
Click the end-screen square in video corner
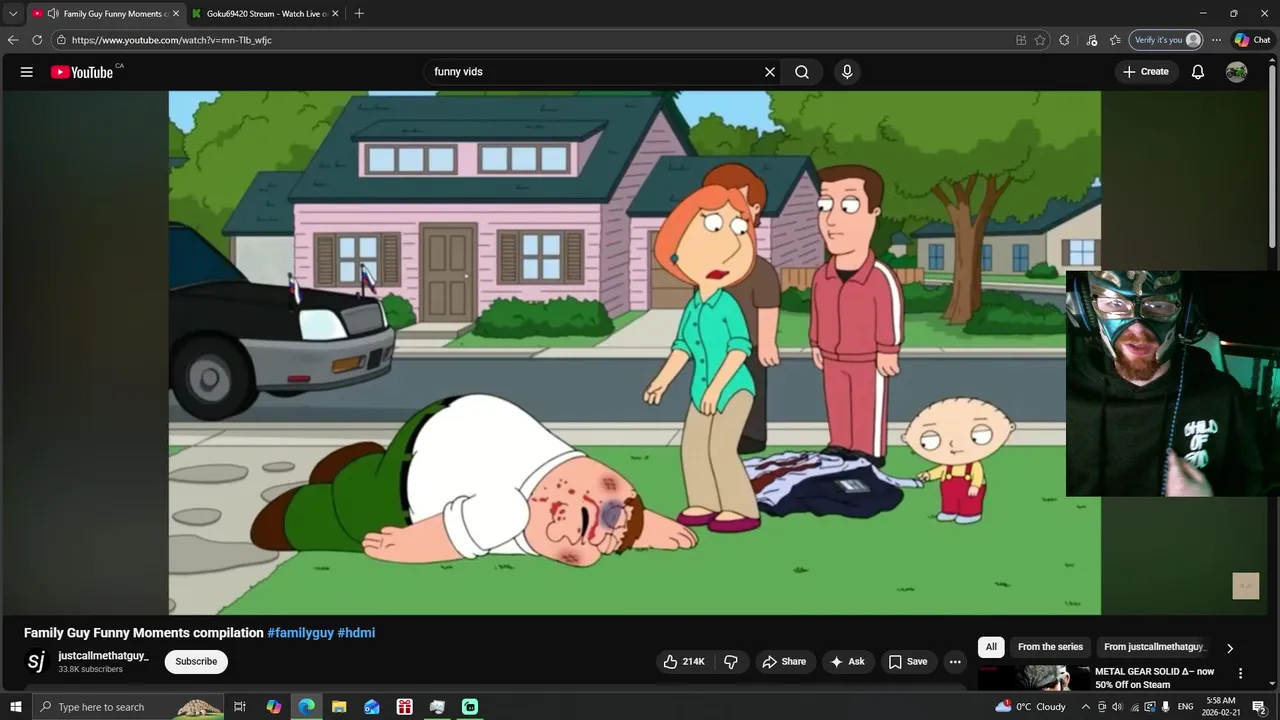point(1245,586)
